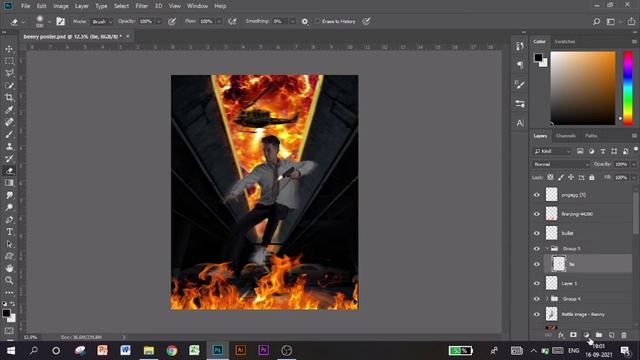Screen dimensions: 640x360
Task: Add a layer style with fx button
Action: coord(561,335)
